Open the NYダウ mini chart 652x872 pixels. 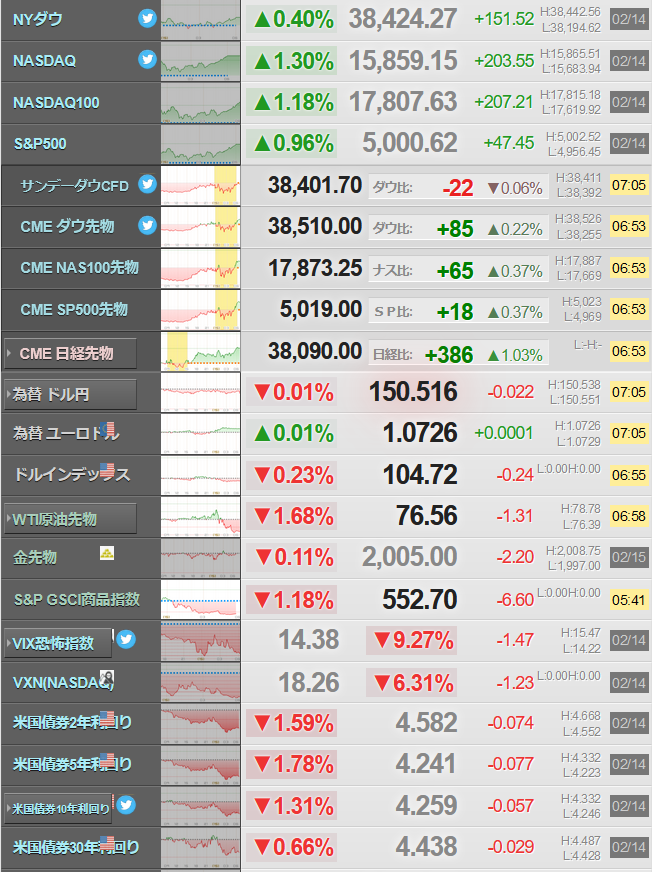tap(201, 20)
